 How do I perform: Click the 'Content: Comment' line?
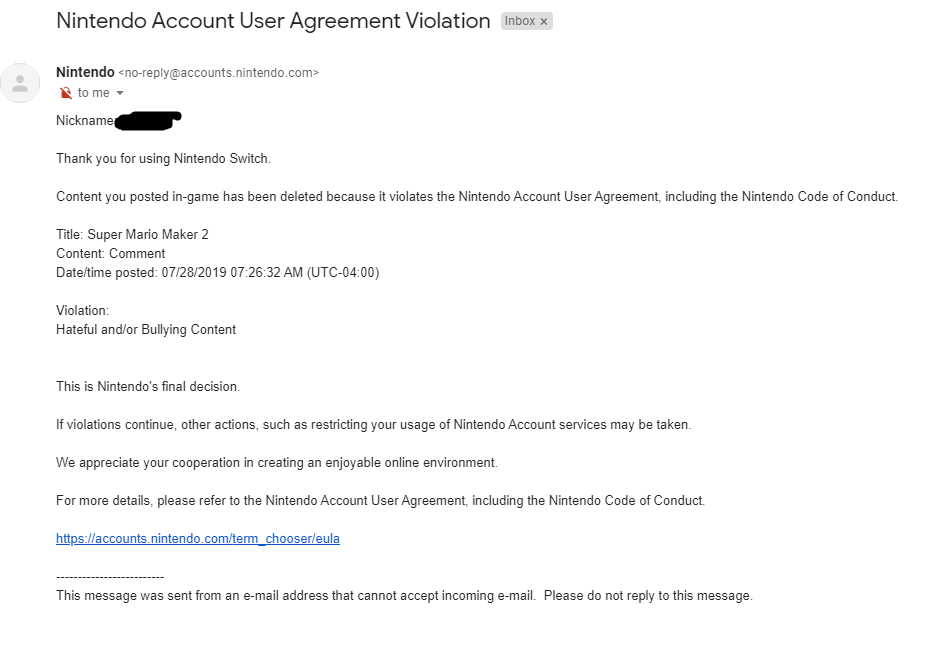111,253
